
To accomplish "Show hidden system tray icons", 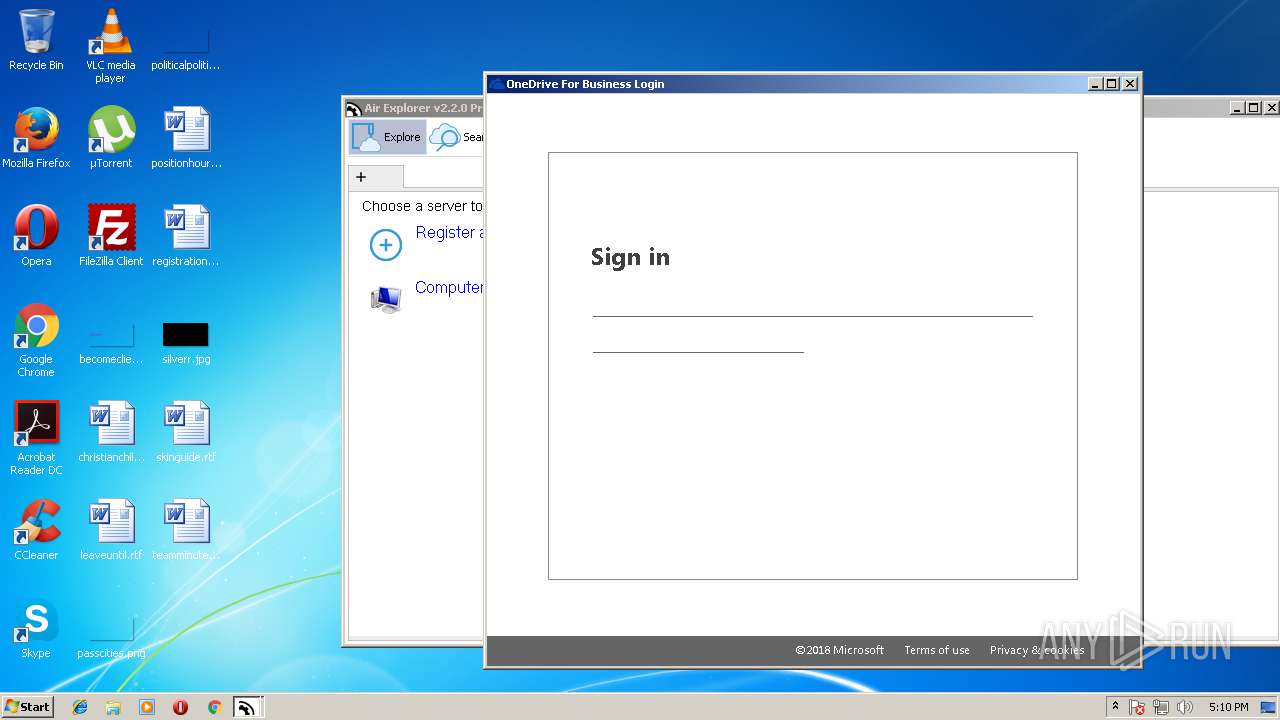I will click(1115, 707).
